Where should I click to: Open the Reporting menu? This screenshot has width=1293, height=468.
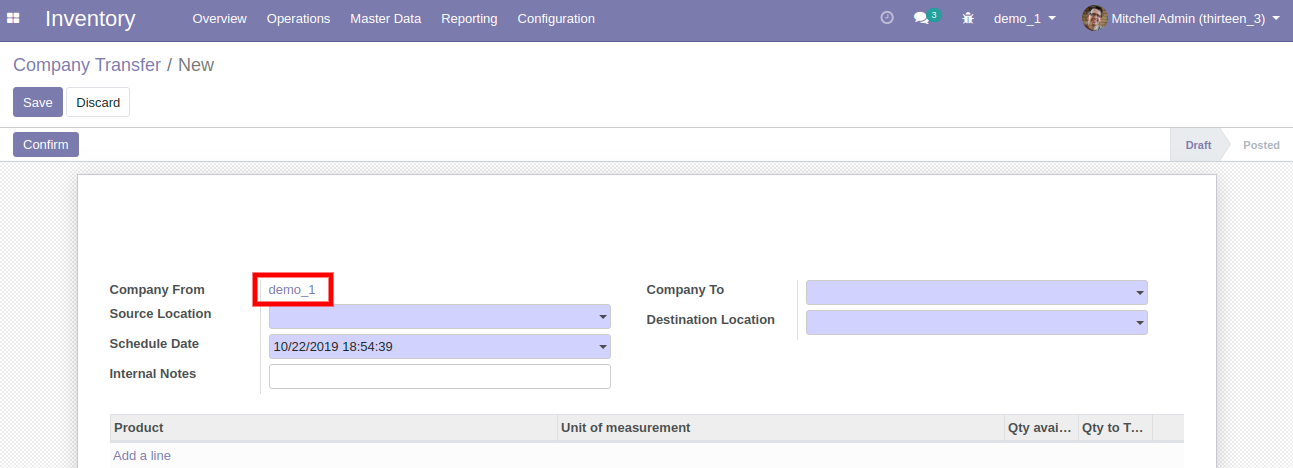[469, 18]
